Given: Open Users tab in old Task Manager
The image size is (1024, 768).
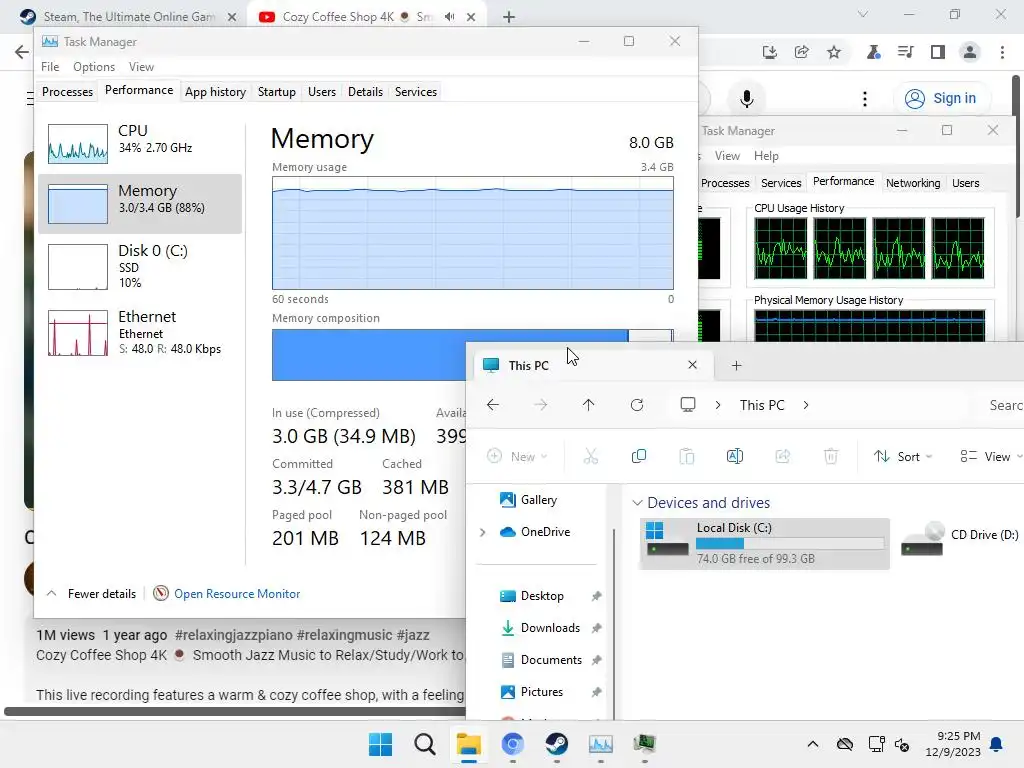Looking at the screenshot, I should [965, 183].
